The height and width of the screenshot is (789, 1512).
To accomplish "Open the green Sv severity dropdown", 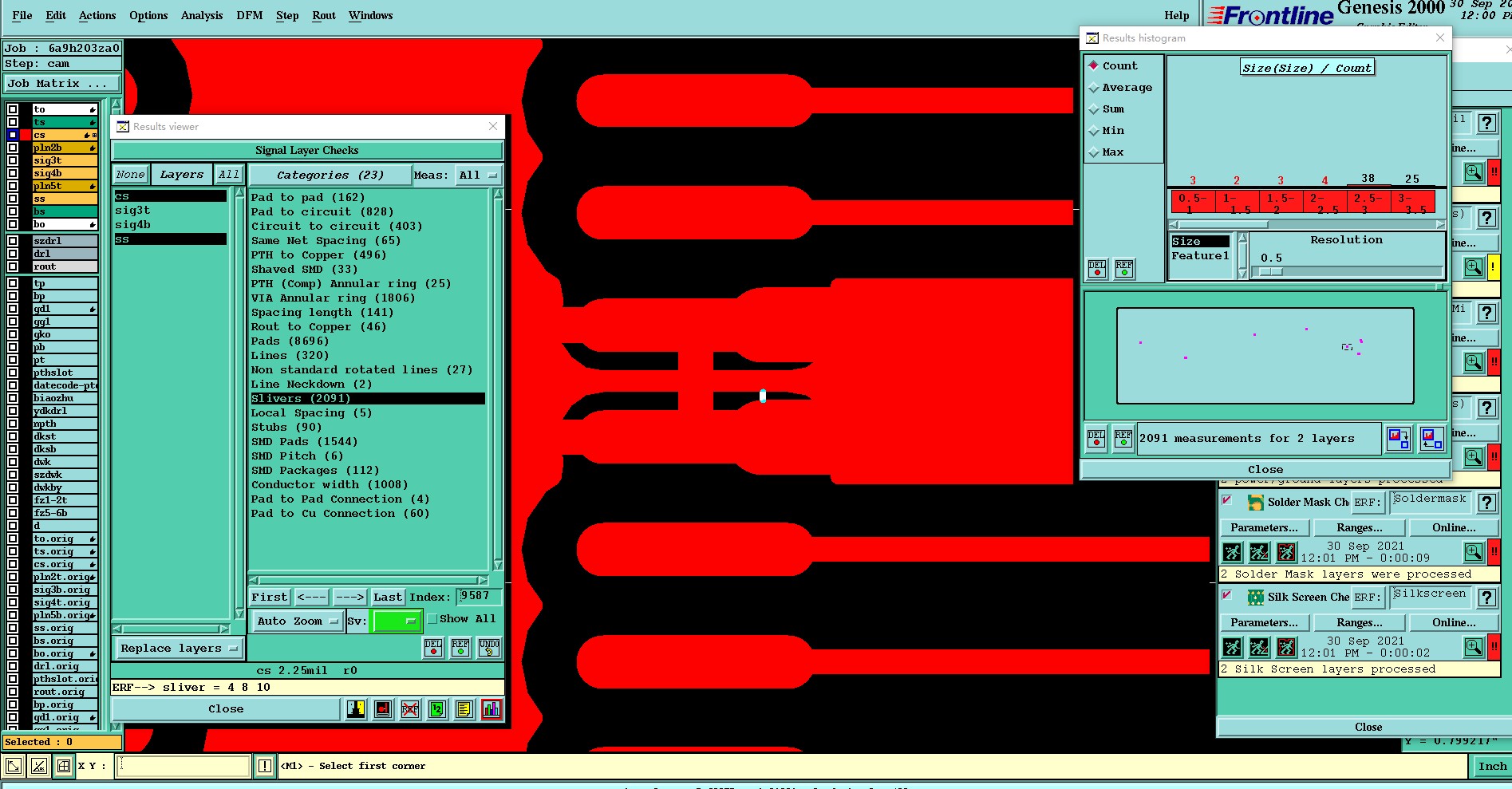I will (x=397, y=621).
